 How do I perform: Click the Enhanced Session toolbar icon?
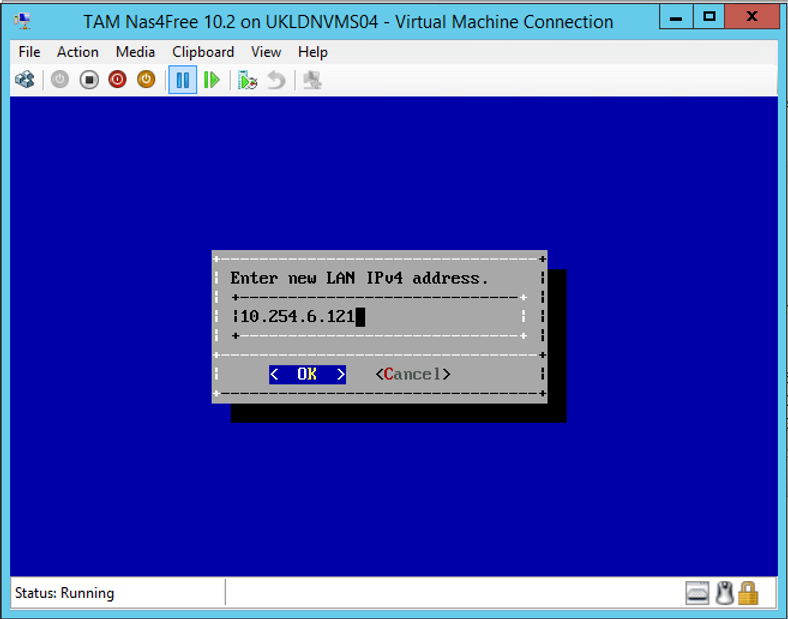coord(313,79)
